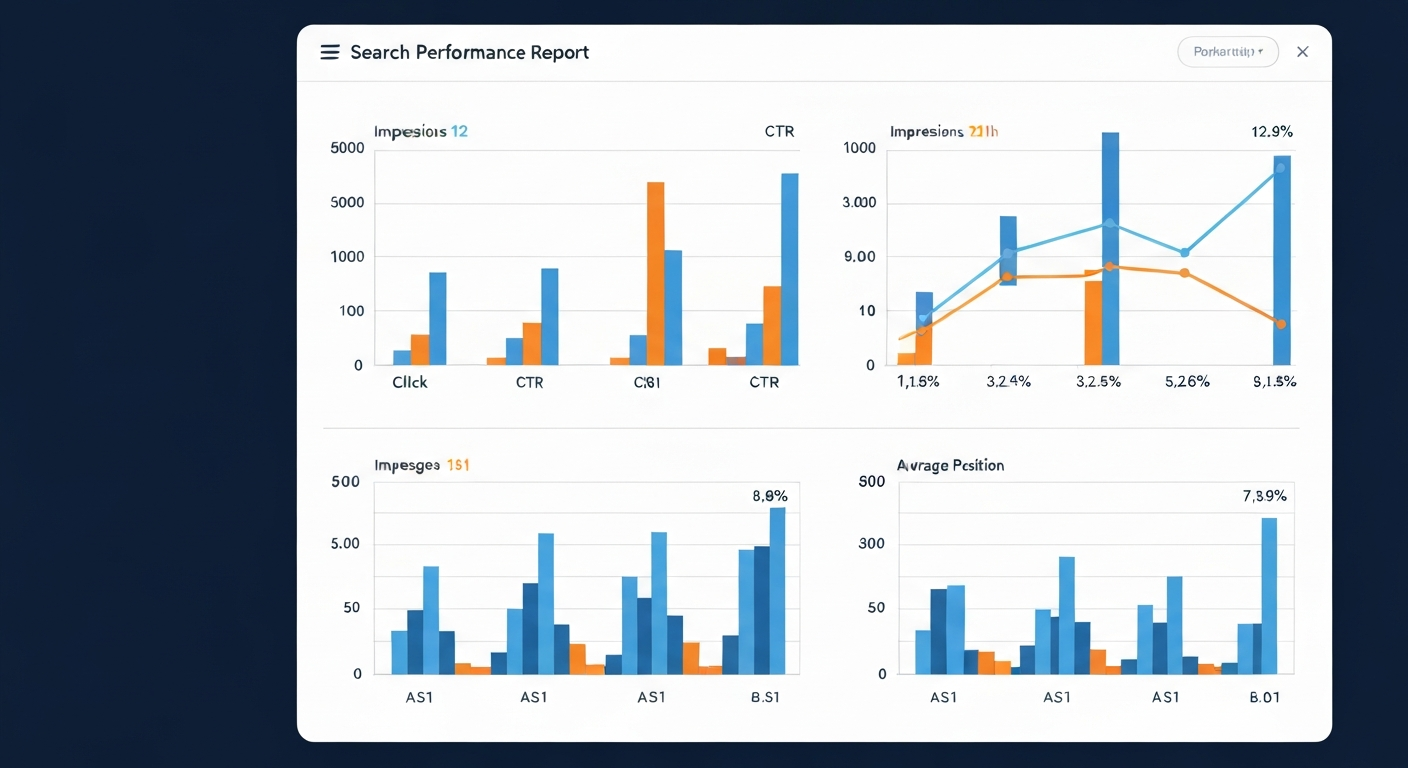Click the Impesges 1S1 chart title
The image size is (1408, 768).
[421, 465]
